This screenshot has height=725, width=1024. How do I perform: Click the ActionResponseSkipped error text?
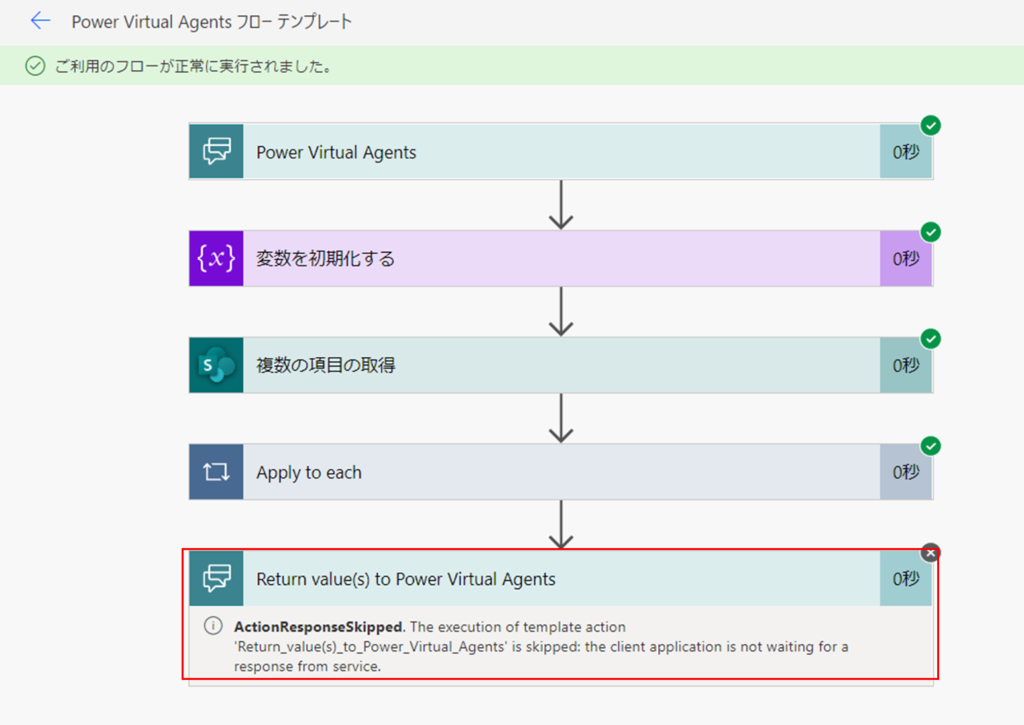click(541, 646)
